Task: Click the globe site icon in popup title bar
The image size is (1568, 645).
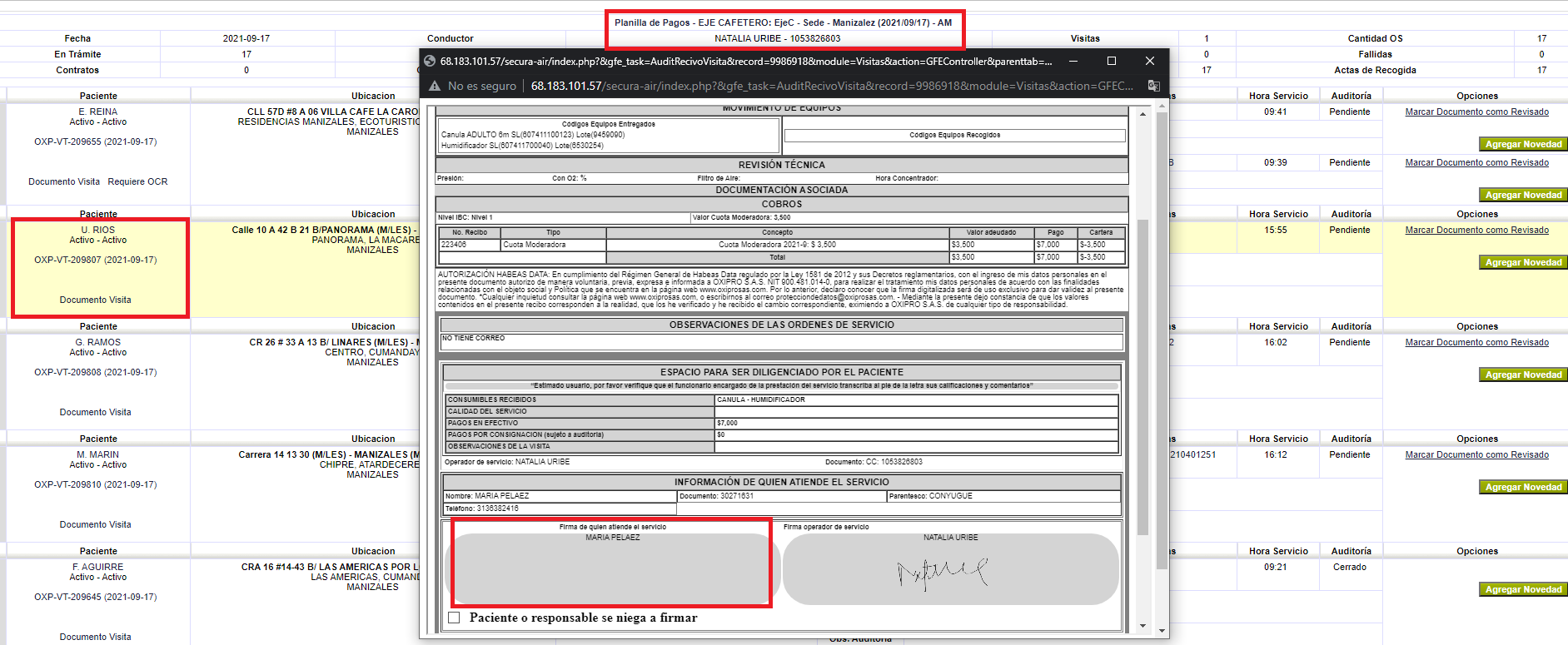Action: [430, 61]
